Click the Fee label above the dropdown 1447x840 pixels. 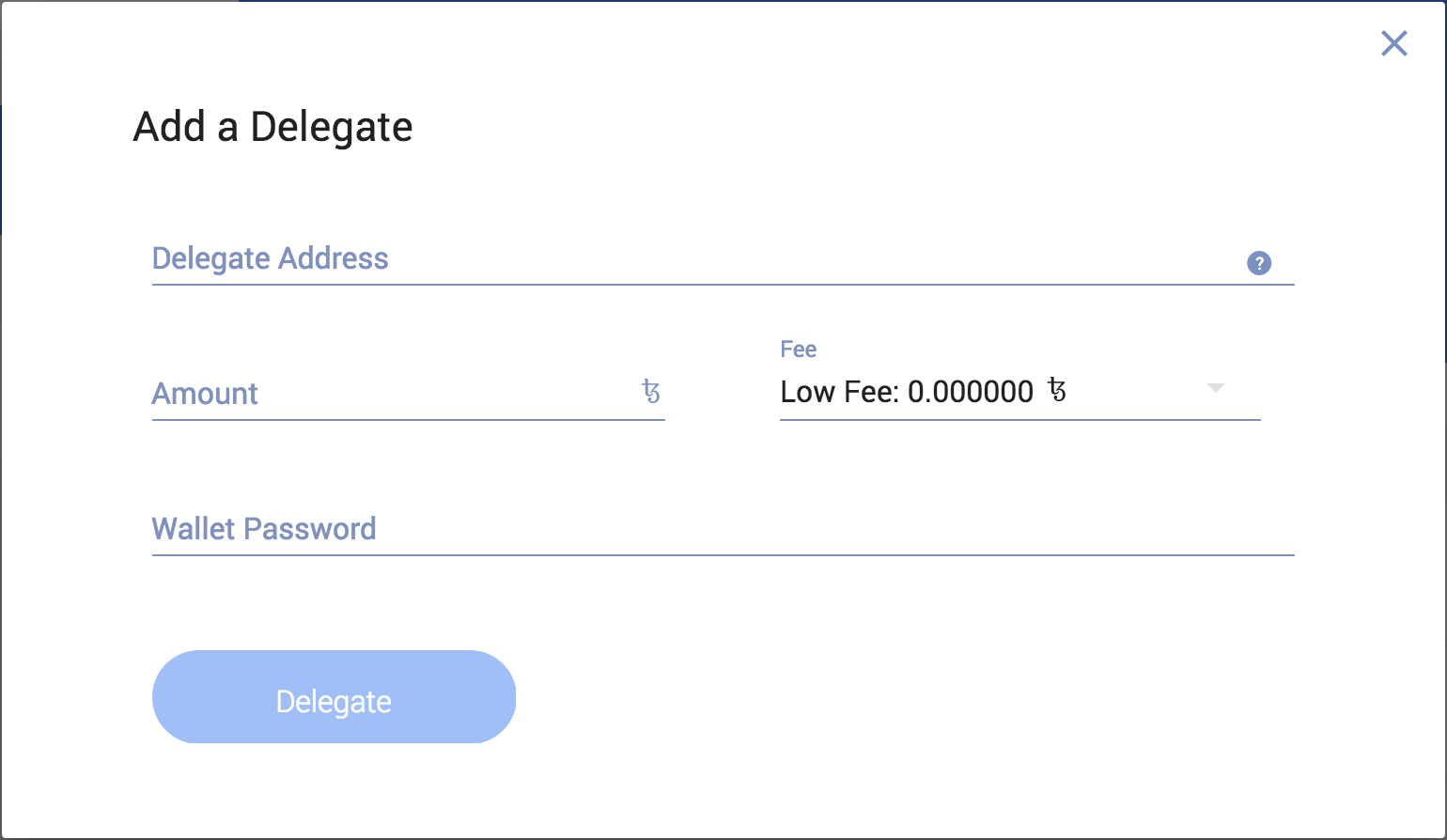799,350
